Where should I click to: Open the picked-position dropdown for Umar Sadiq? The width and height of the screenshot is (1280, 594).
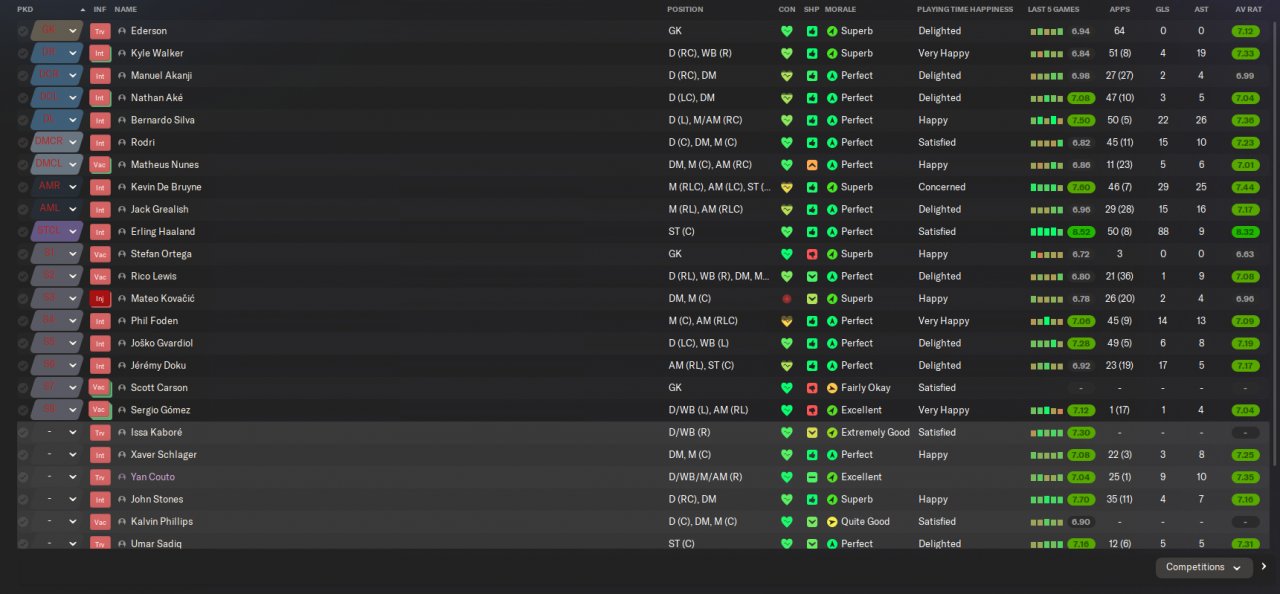tap(72, 544)
